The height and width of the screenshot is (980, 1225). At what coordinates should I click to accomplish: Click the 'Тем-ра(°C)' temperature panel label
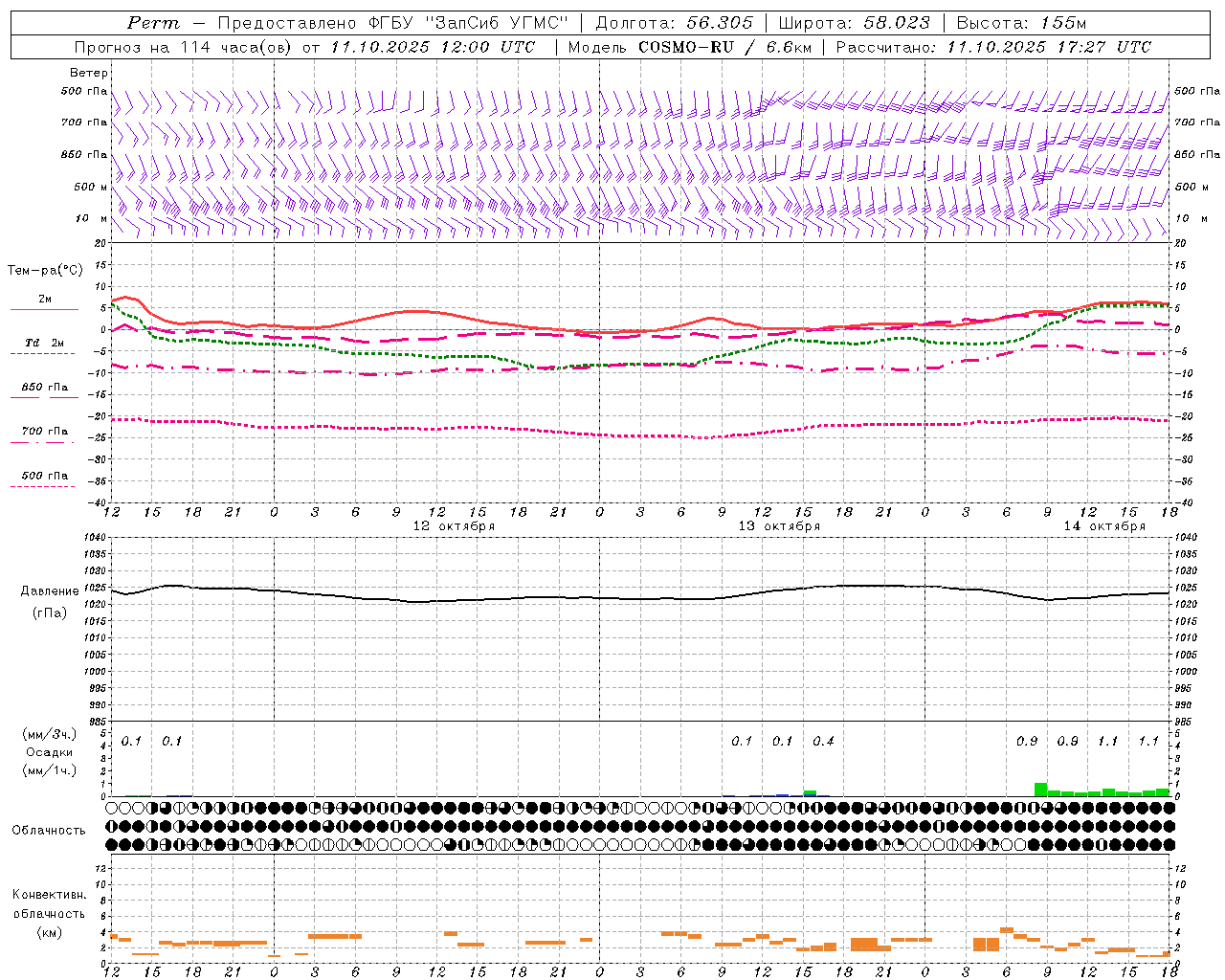click(x=45, y=271)
